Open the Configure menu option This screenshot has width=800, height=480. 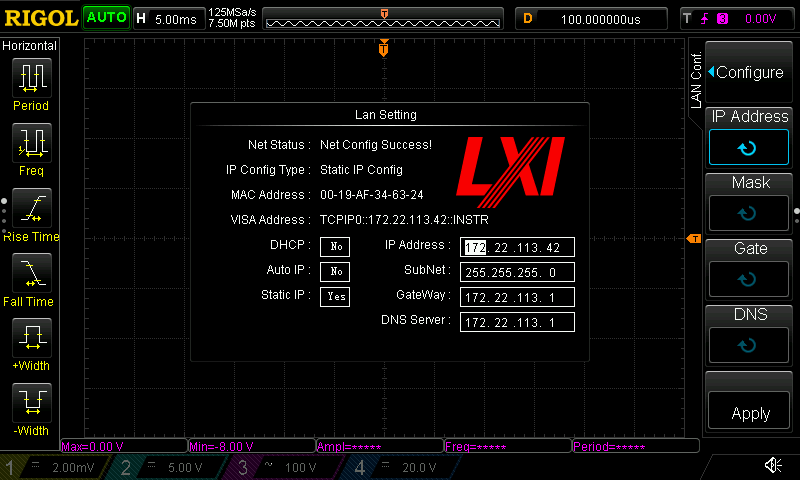click(748, 72)
